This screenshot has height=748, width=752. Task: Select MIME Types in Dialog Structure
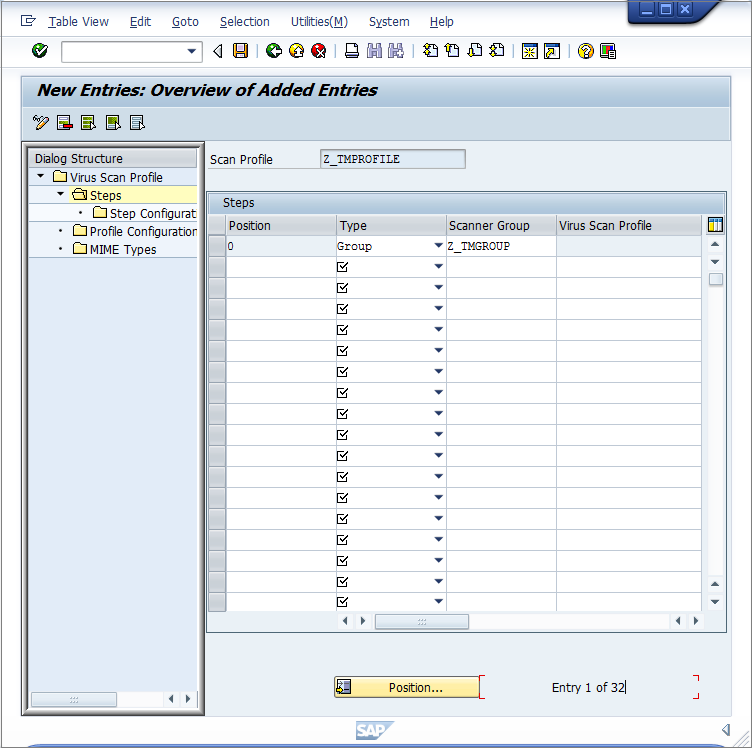pos(122,249)
